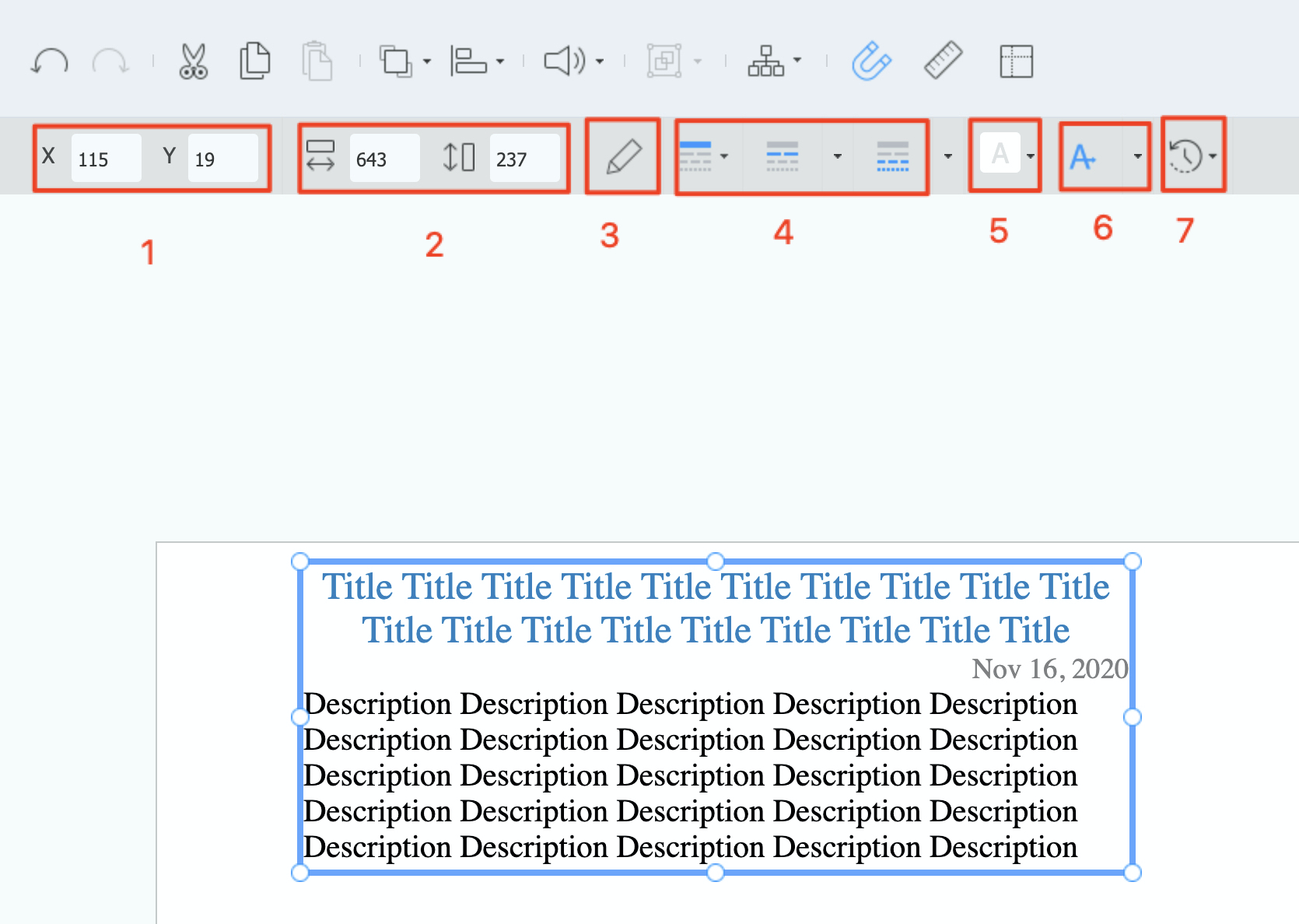Click the hierarchy structure icon

pos(766,61)
